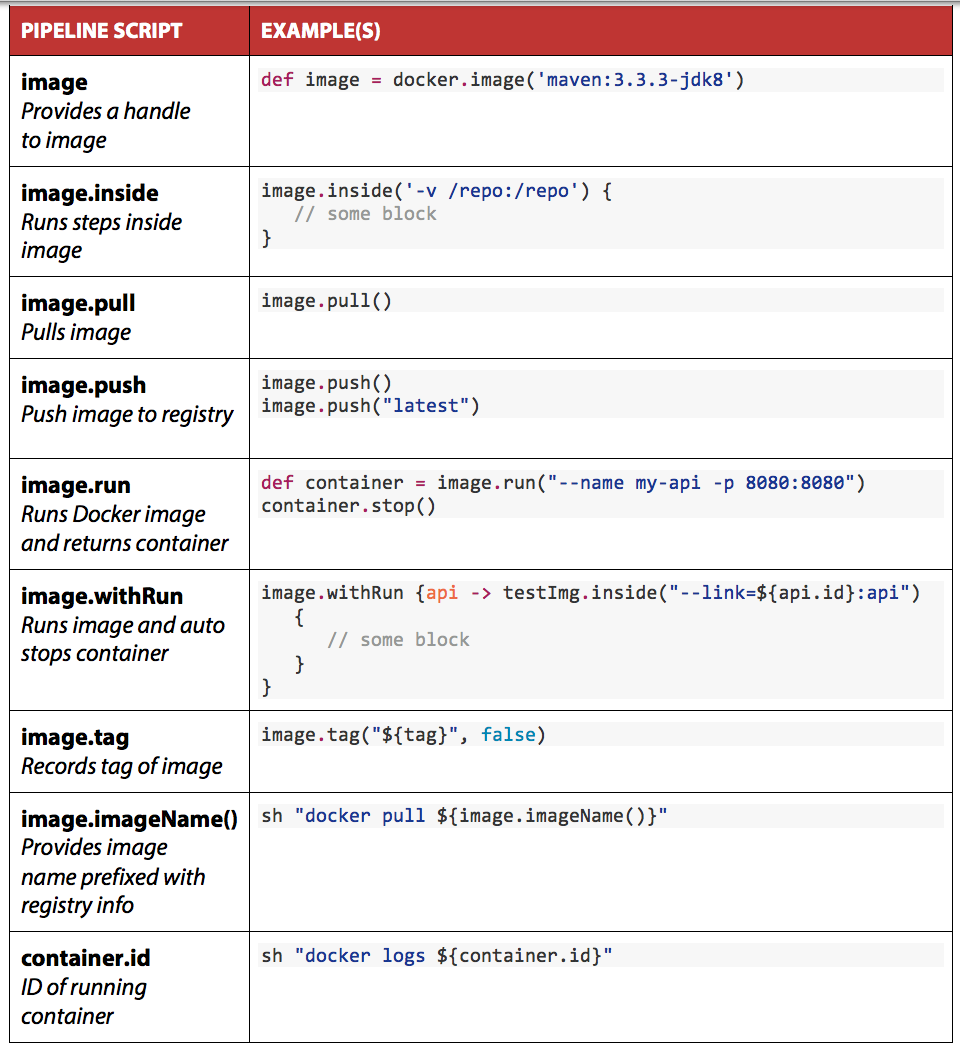Screen dimensions: 960x1050
Task: Select the image.inside script name
Action: [90, 193]
